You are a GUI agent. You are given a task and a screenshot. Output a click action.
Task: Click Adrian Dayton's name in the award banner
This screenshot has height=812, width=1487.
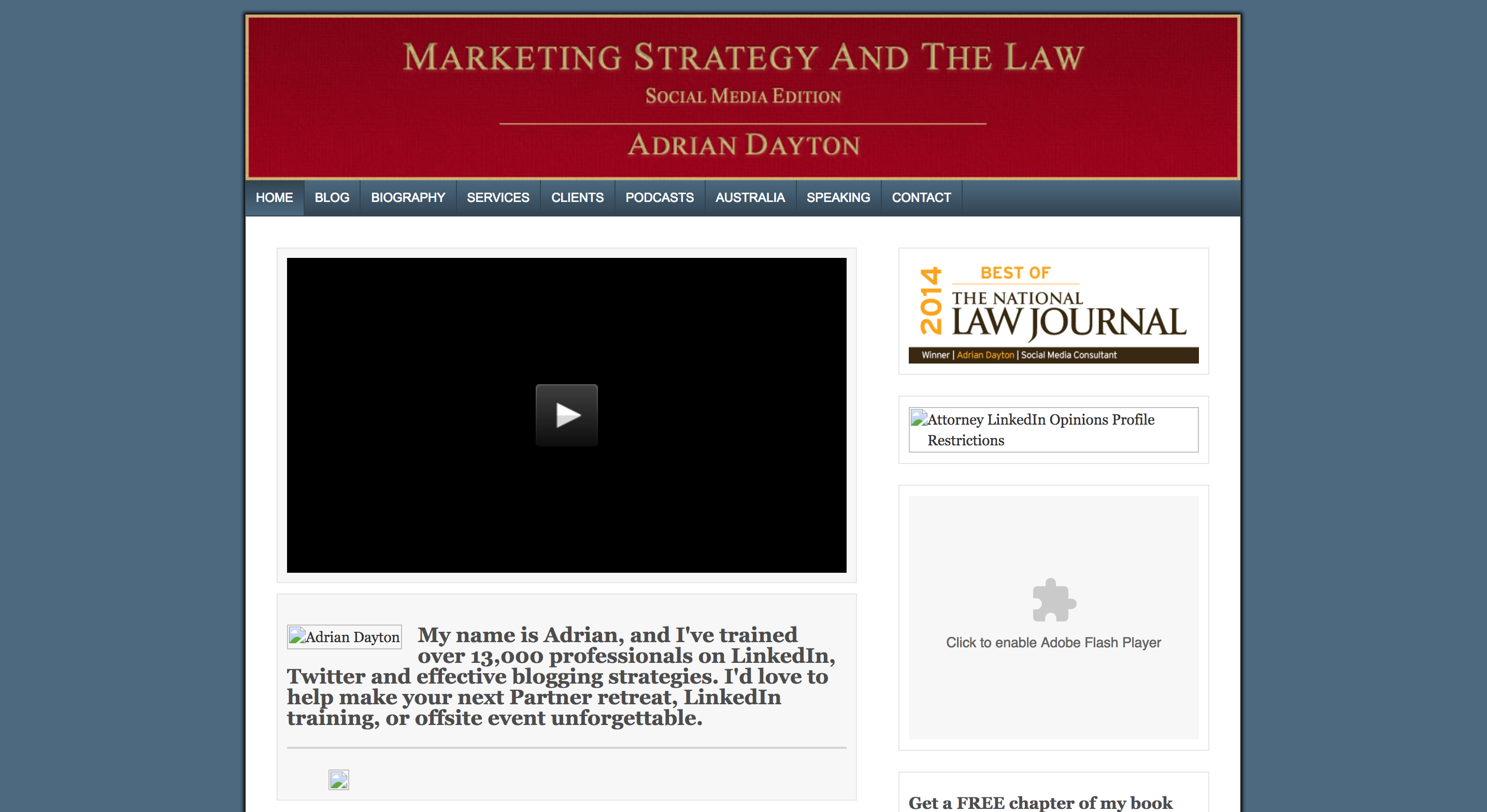pyautogui.click(x=985, y=355)
